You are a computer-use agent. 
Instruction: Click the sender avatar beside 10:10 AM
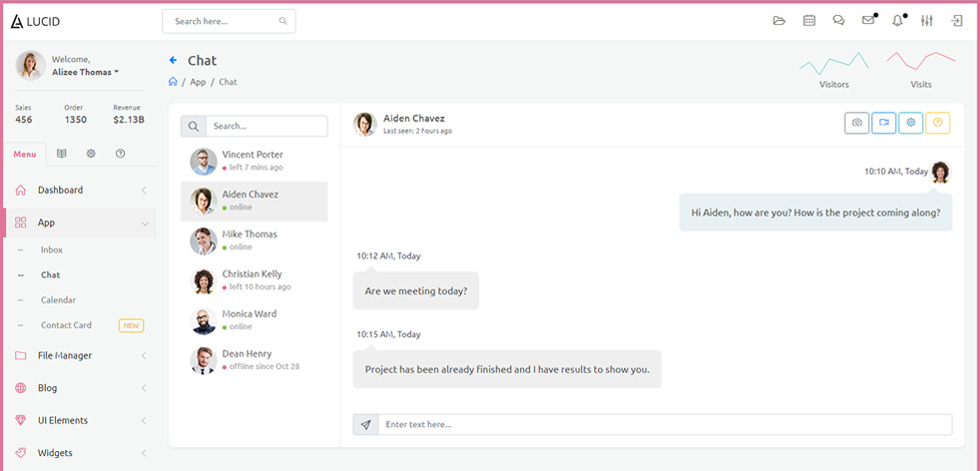coord(941,172)
